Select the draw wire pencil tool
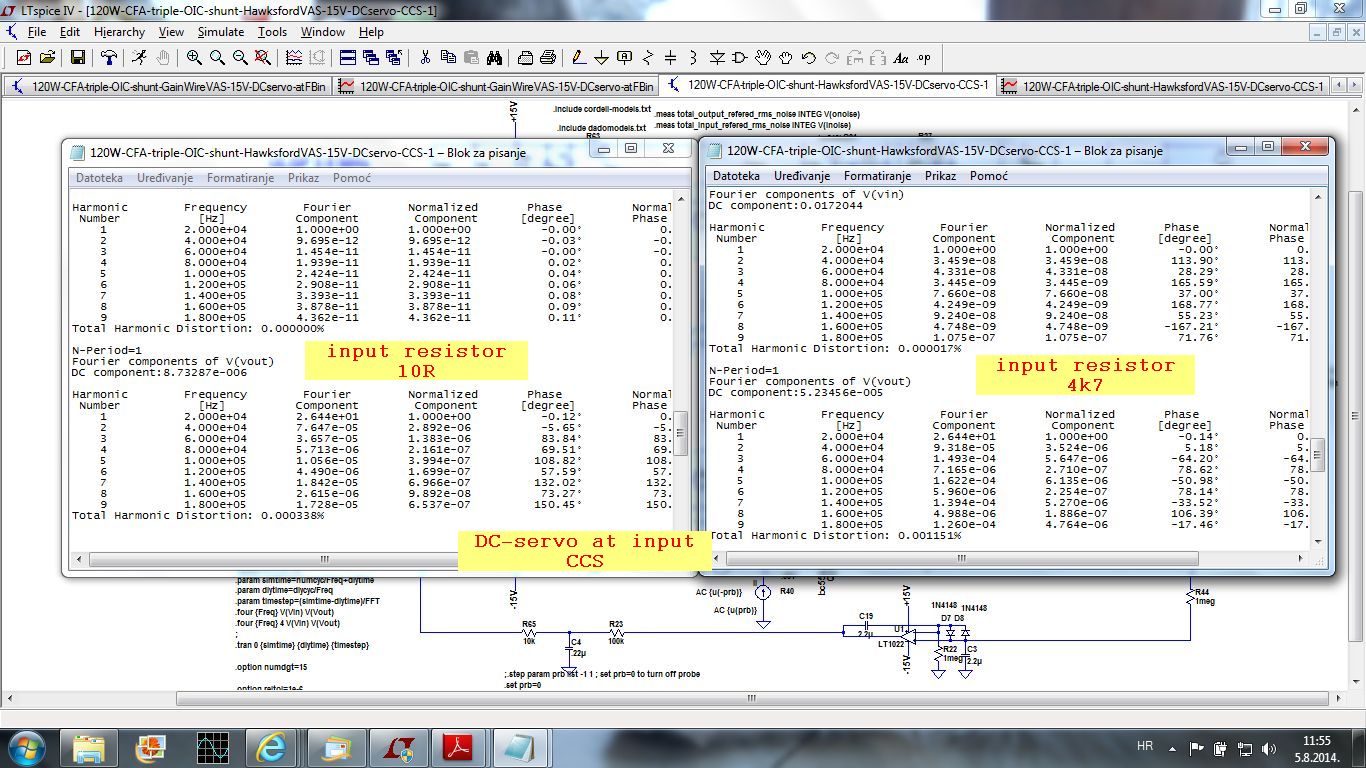 579,57
